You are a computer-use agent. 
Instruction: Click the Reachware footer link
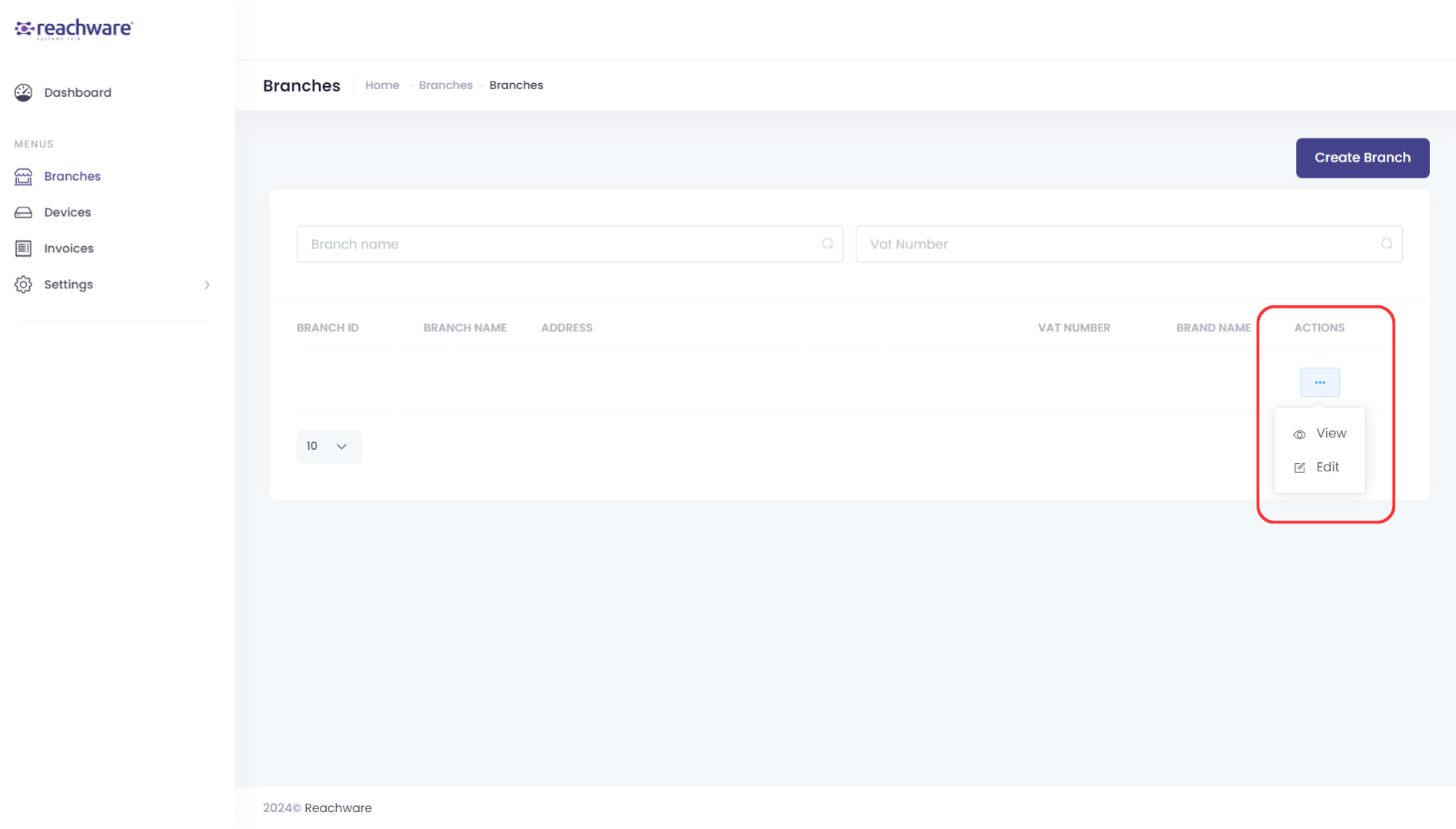[x=338, y=807]
